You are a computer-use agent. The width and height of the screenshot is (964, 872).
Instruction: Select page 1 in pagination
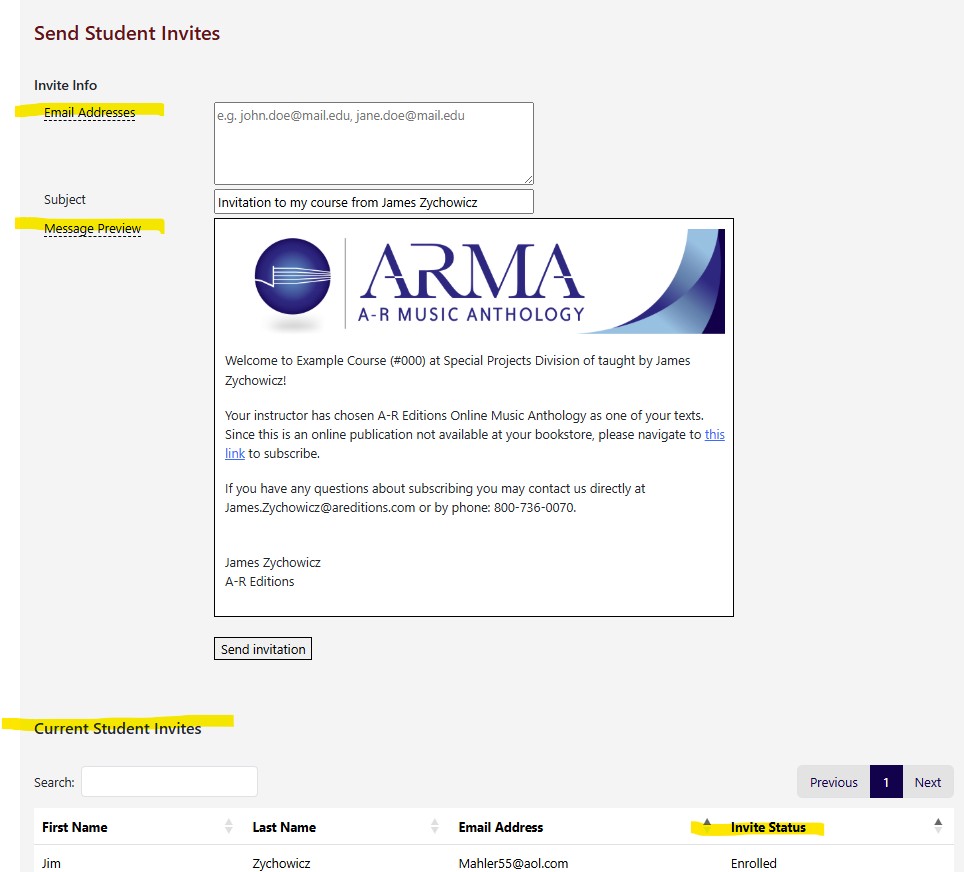886,782
